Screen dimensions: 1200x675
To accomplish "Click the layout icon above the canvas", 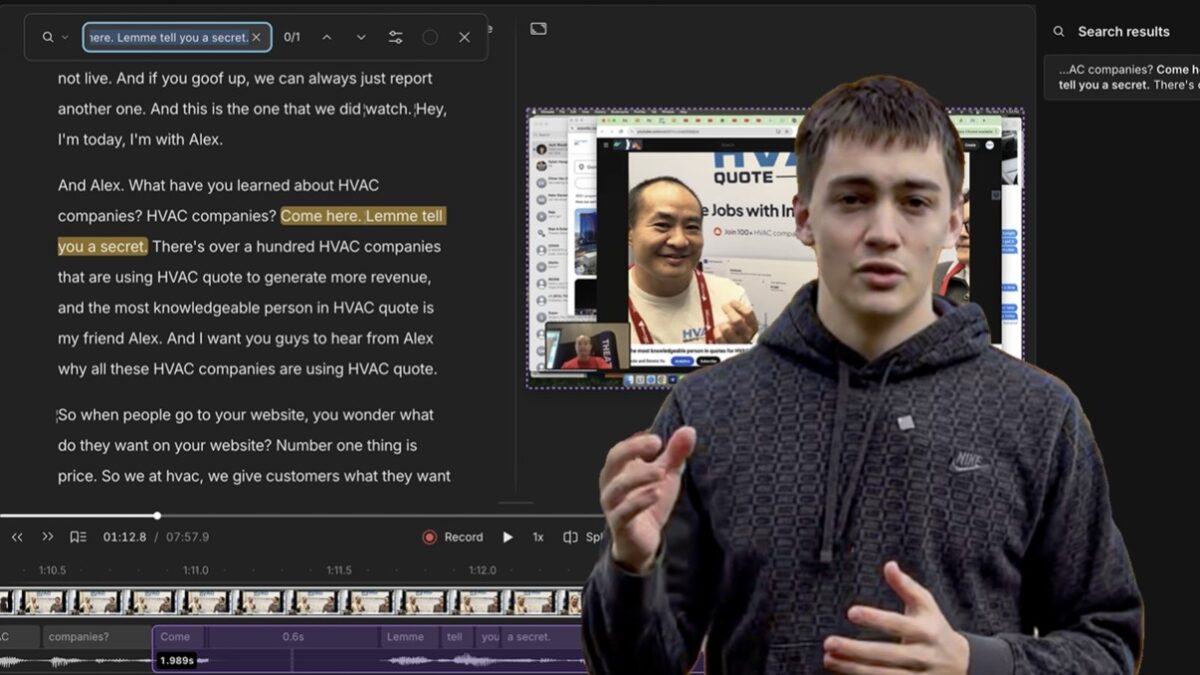I will point(538,29).
